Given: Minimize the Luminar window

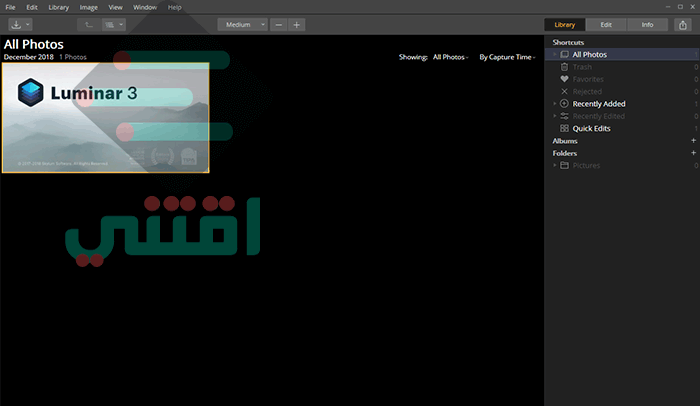Looking at the screenshot, I should (x=668, y=7).
